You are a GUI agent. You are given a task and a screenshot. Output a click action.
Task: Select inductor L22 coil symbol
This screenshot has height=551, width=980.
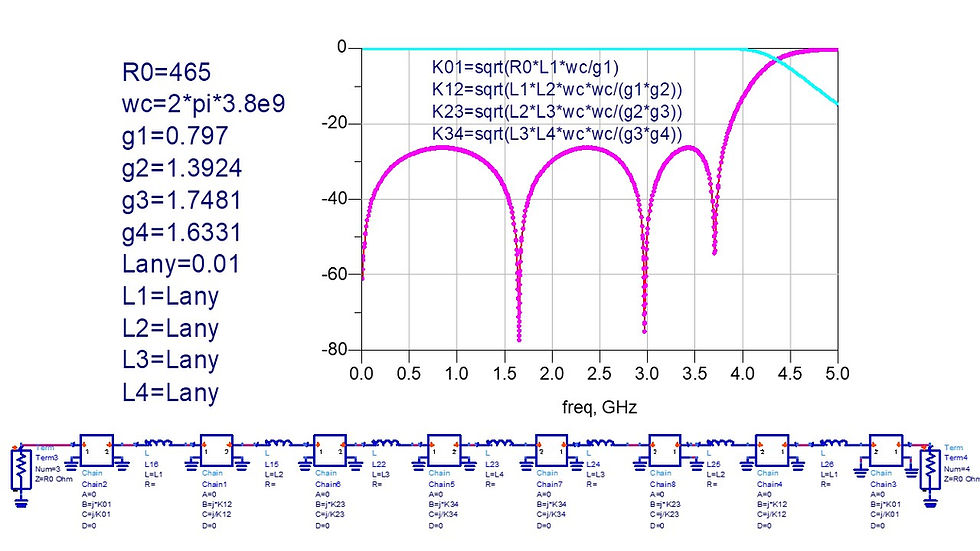pos(386,443)
